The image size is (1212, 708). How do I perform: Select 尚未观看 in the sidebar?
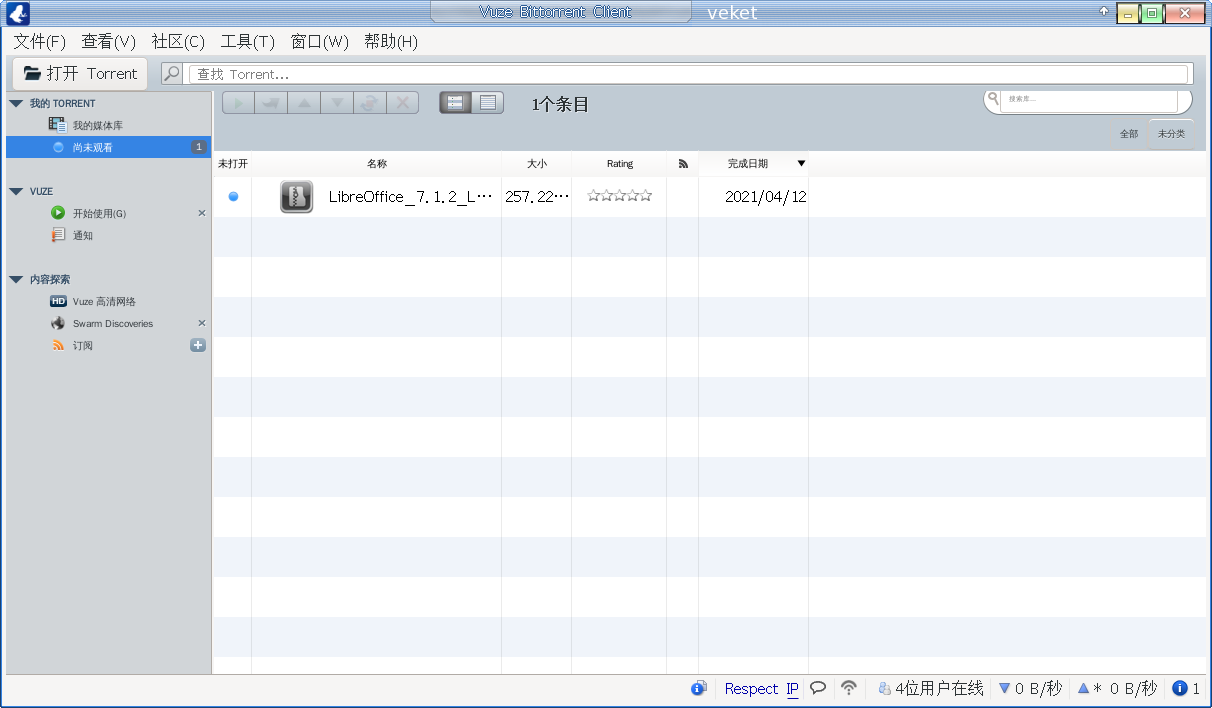[x=108, y=147]
